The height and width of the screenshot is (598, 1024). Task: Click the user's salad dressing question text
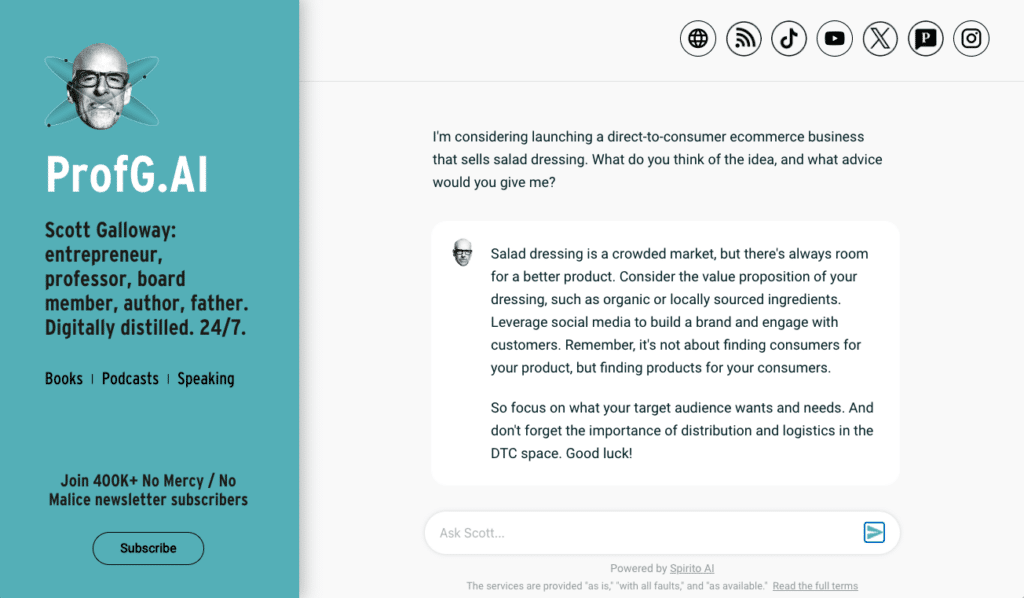[x=657, y=159]
